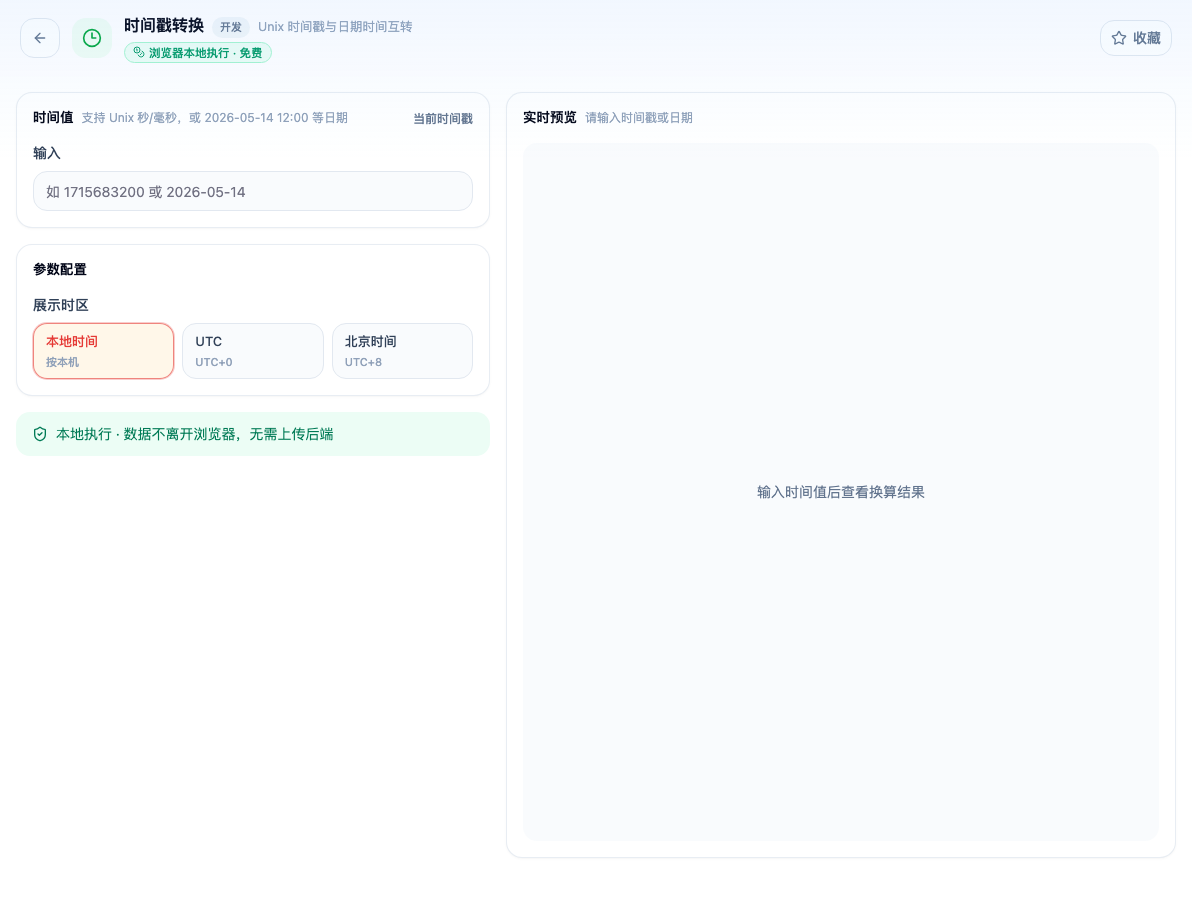Click the 浏览器本地执行 · 免费 badge

point(198,52)
